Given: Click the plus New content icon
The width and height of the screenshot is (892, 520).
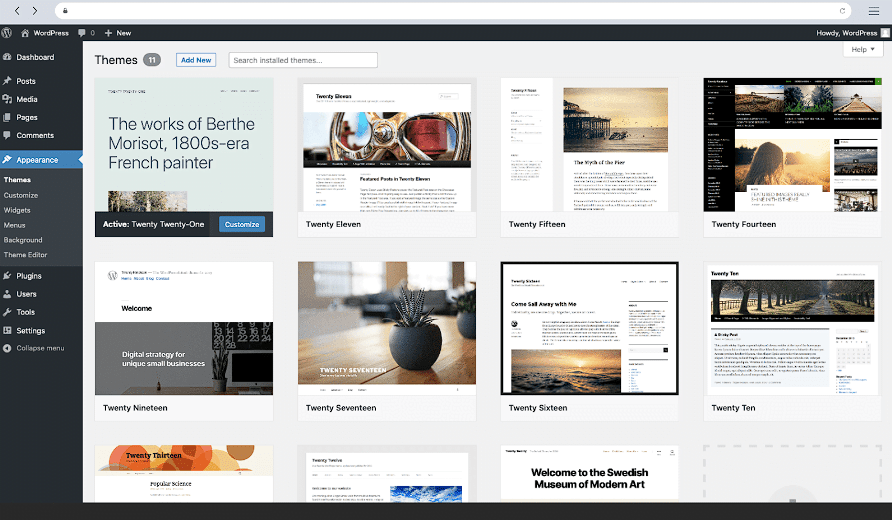Looking at the screenshot, I should tap(108, 33).
